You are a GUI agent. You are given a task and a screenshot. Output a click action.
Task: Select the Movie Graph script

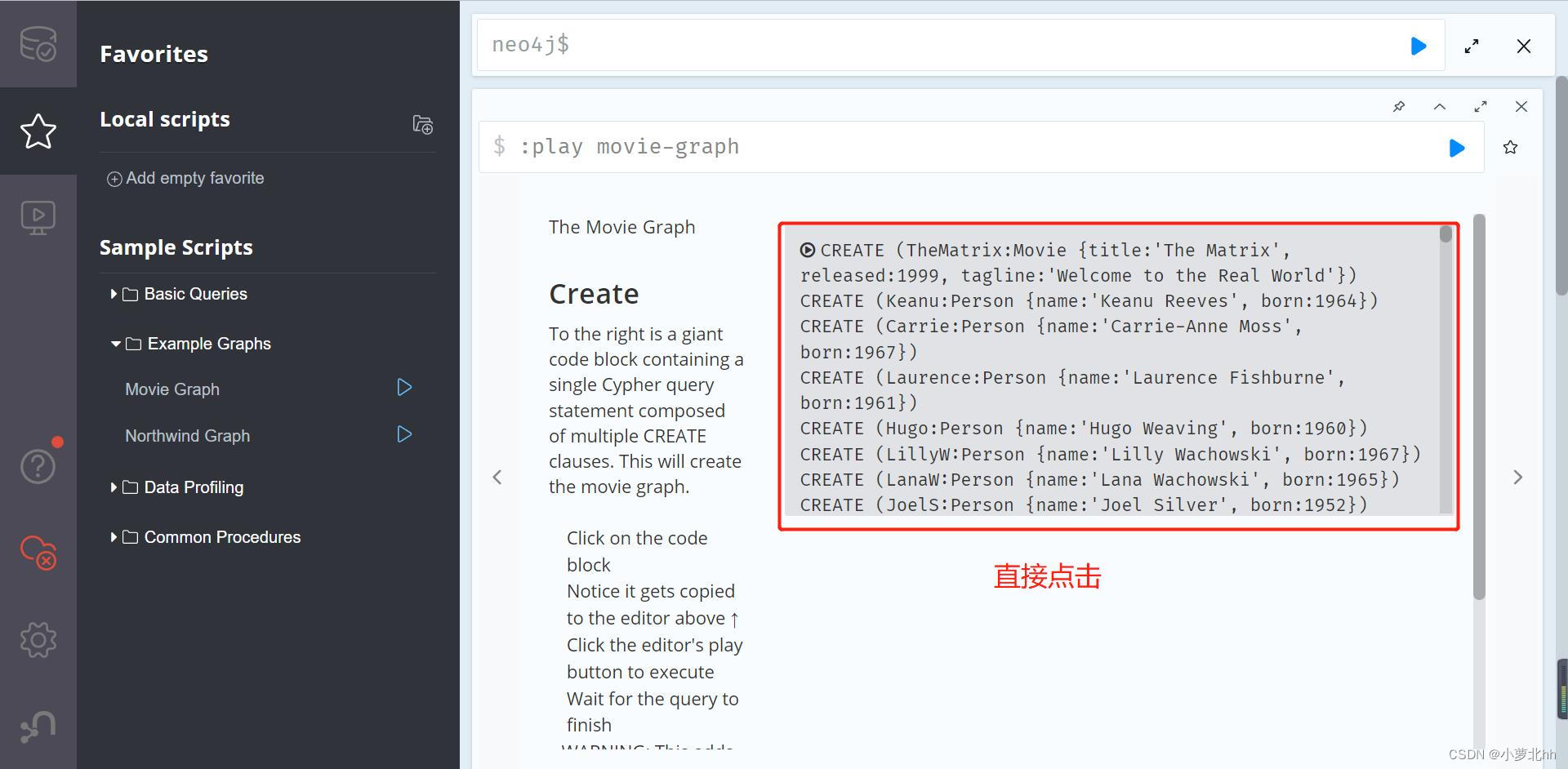[172, 389]
